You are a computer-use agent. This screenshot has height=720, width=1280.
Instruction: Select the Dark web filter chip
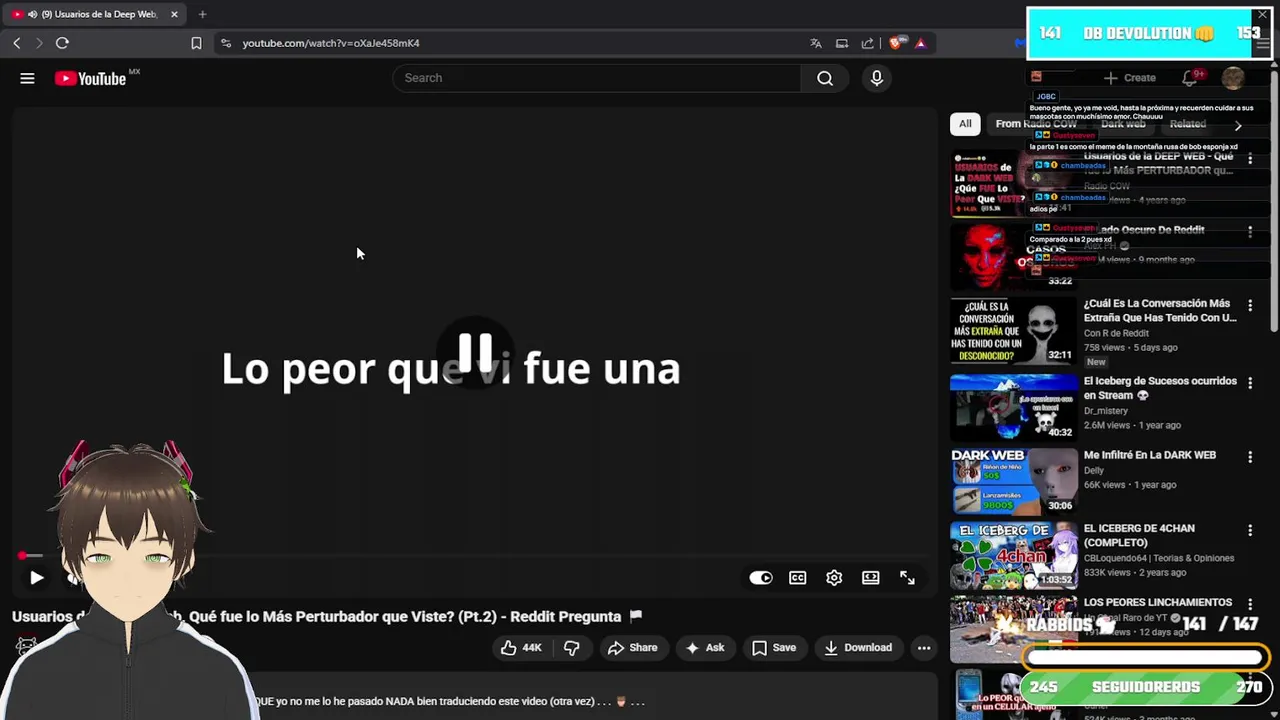[1123, 124]
